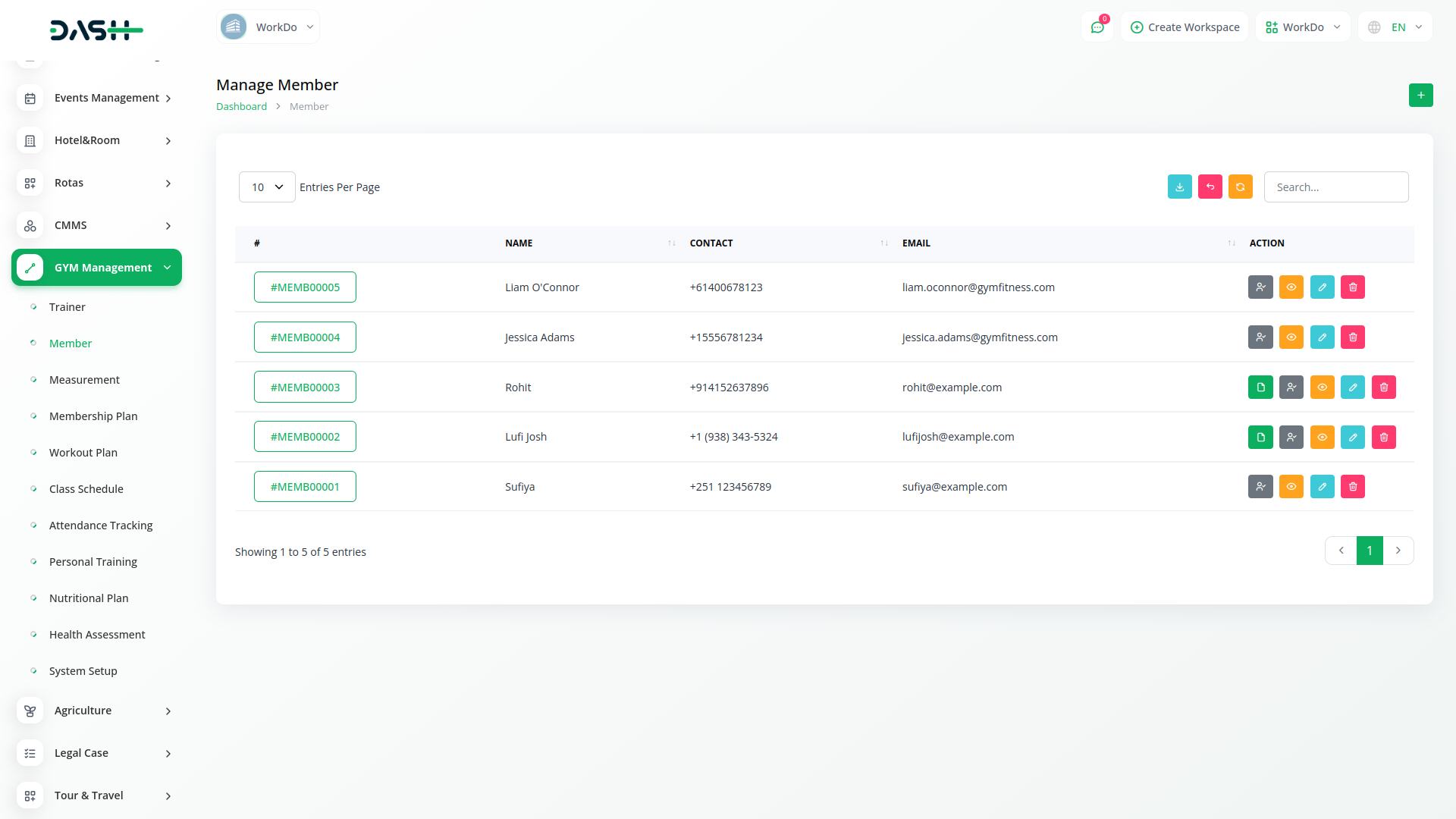Edit Jessica Adams with pencil icon
The height and width of the screenshot is (819, 1456).
pyautogui.click(x=1322, y=337)
